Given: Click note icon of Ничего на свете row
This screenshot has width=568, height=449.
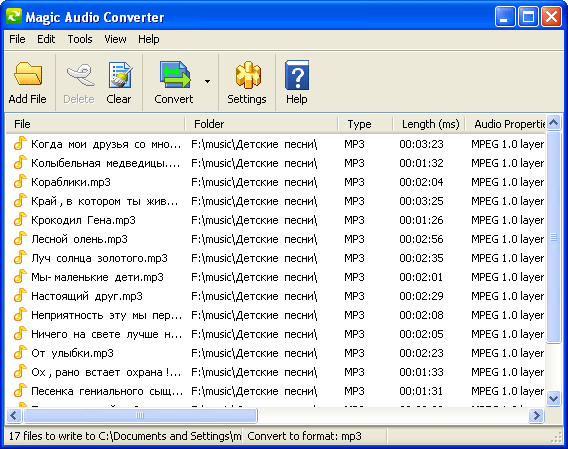Looking at the screenshot, I should coord(20,333).
